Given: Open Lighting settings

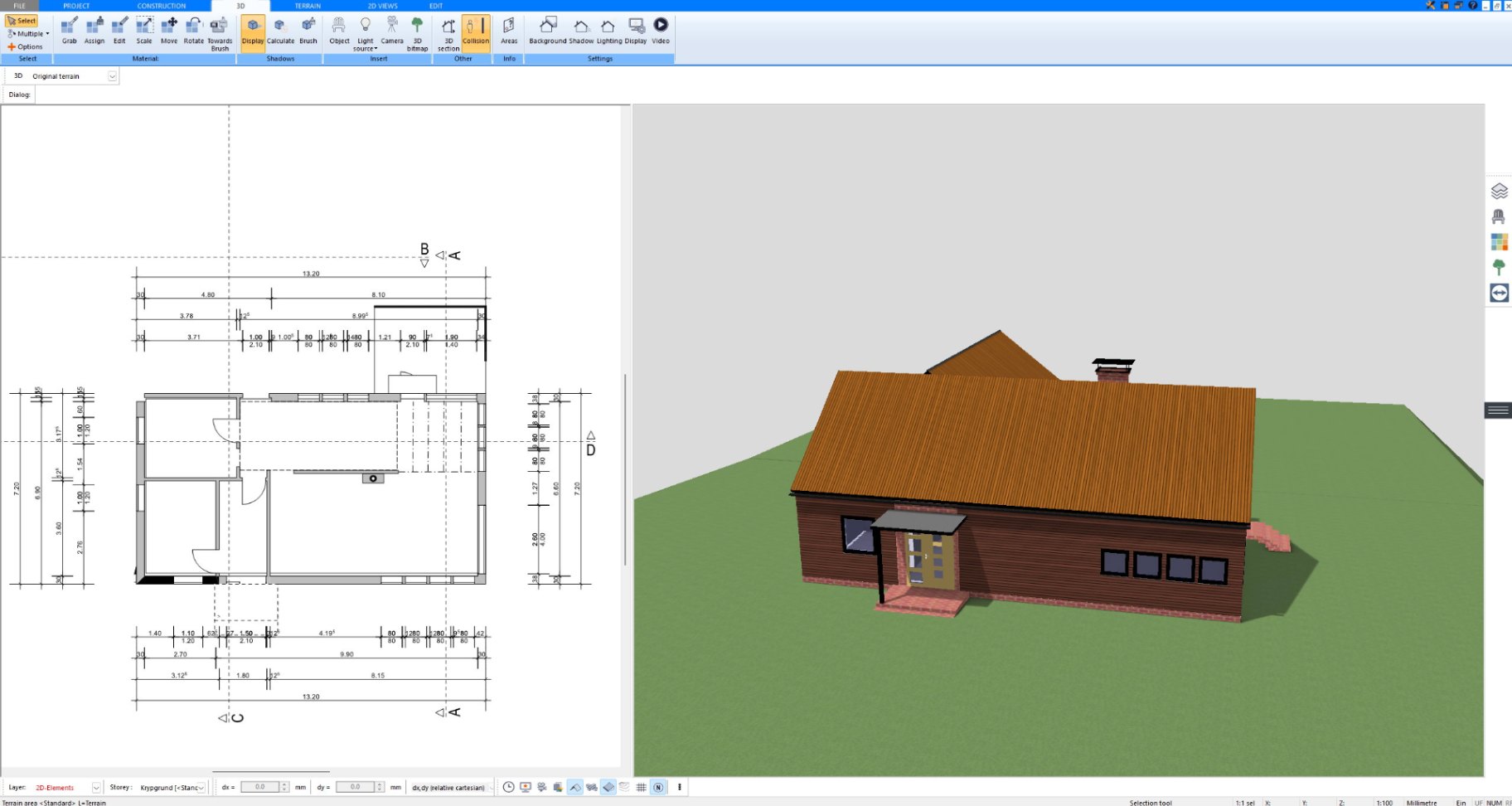Looking at the screenshot, I should coord(609,31).
